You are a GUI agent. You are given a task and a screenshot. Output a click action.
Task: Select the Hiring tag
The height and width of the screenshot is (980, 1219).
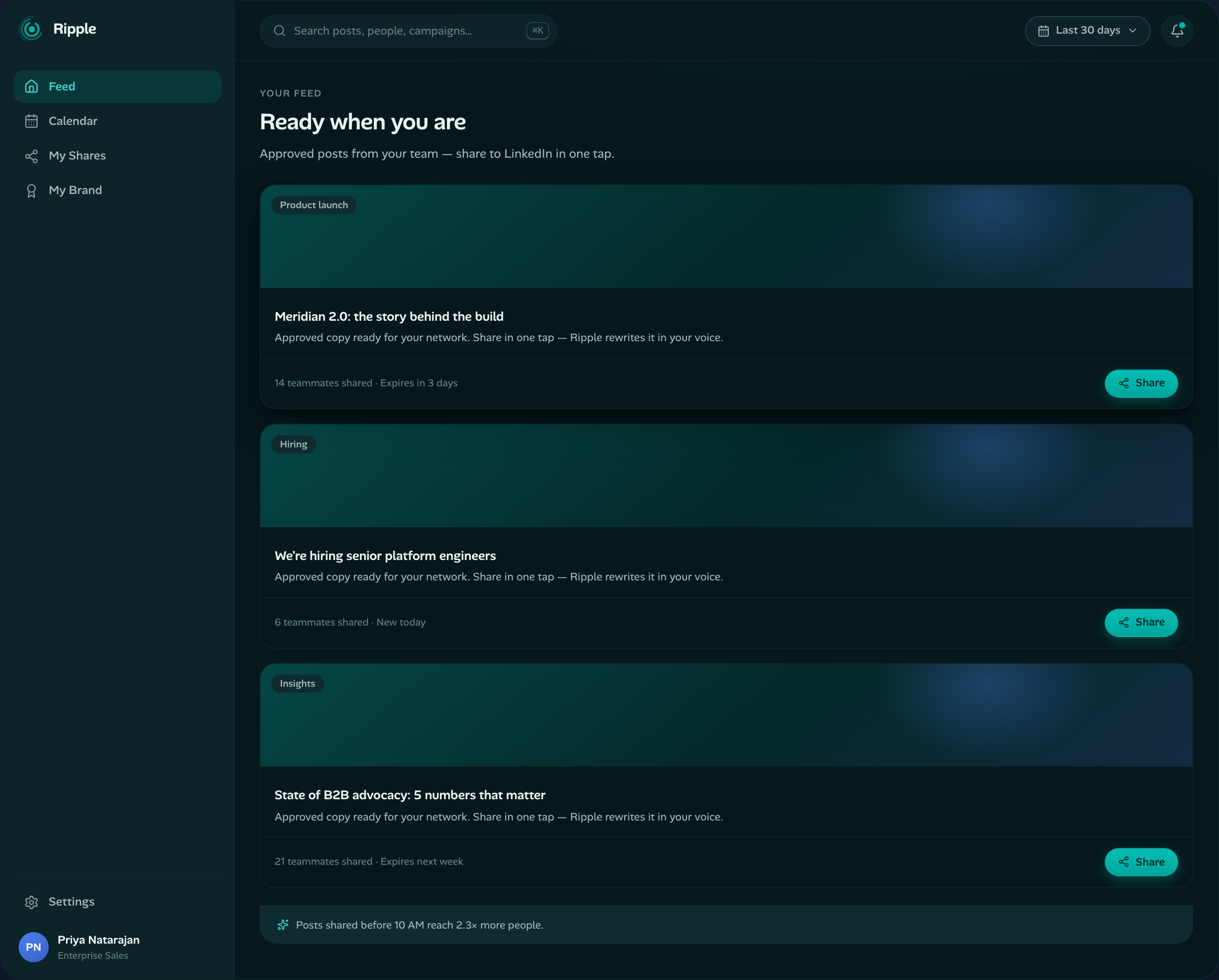point(293,444)
